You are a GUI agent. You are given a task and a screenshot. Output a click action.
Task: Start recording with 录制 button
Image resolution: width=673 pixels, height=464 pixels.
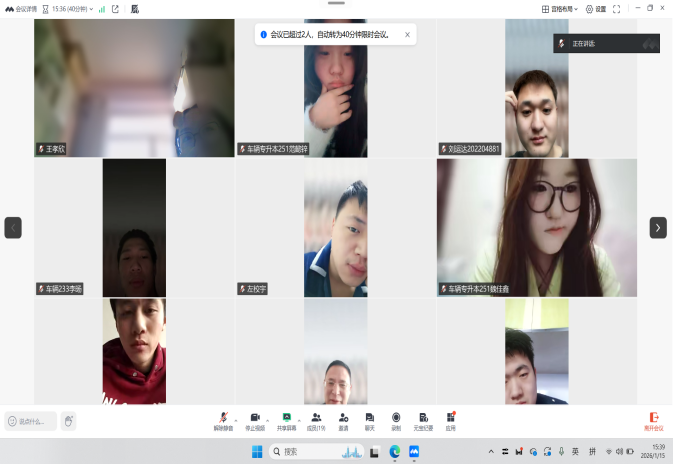pos(396,418)
